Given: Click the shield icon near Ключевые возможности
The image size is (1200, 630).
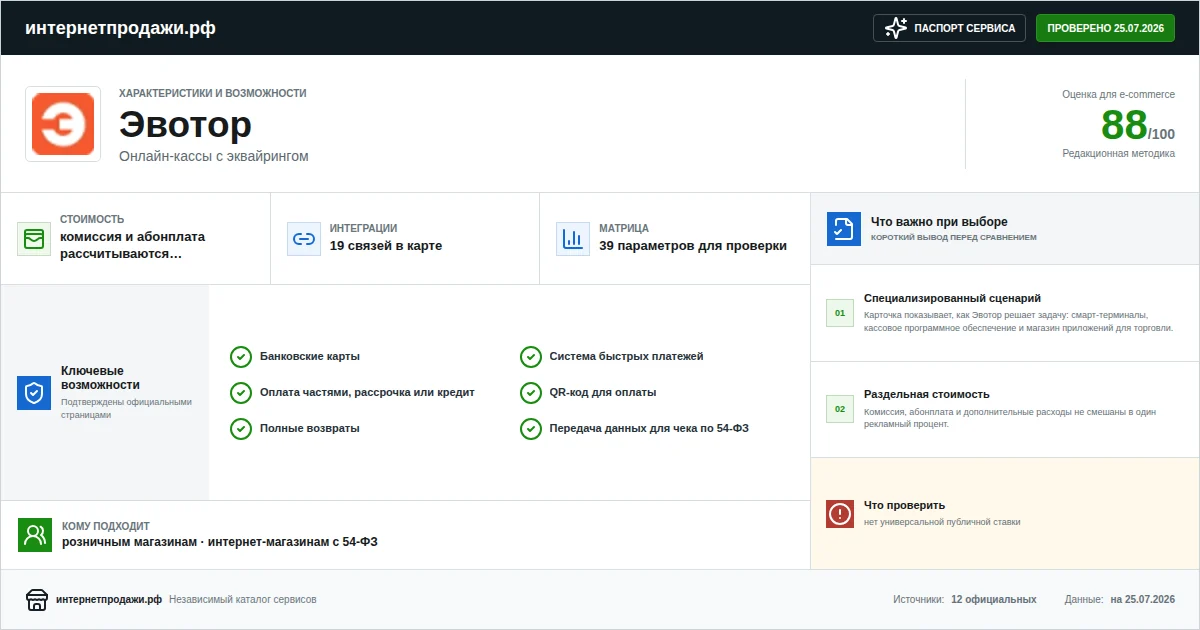Looking at the screenshot, I should click(x=34, y=393).
